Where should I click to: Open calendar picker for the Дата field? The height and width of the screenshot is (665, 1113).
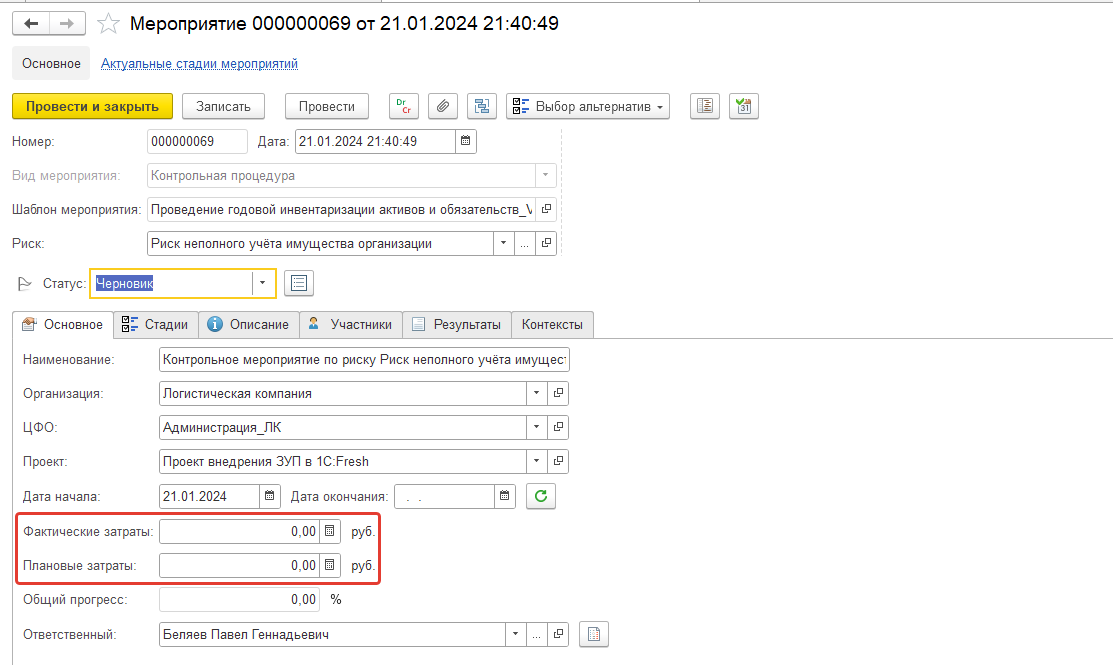point(466,141)
